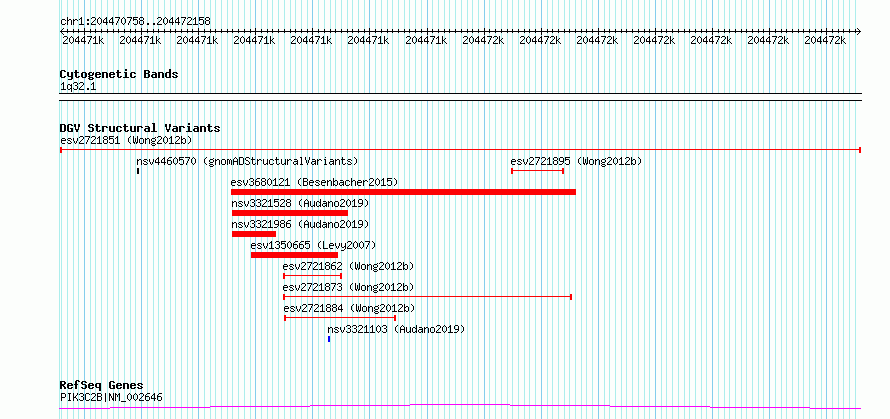Screen dimensions: 890x419
Task: Click the red bar of nsv3321528
Action: point(290,213)
